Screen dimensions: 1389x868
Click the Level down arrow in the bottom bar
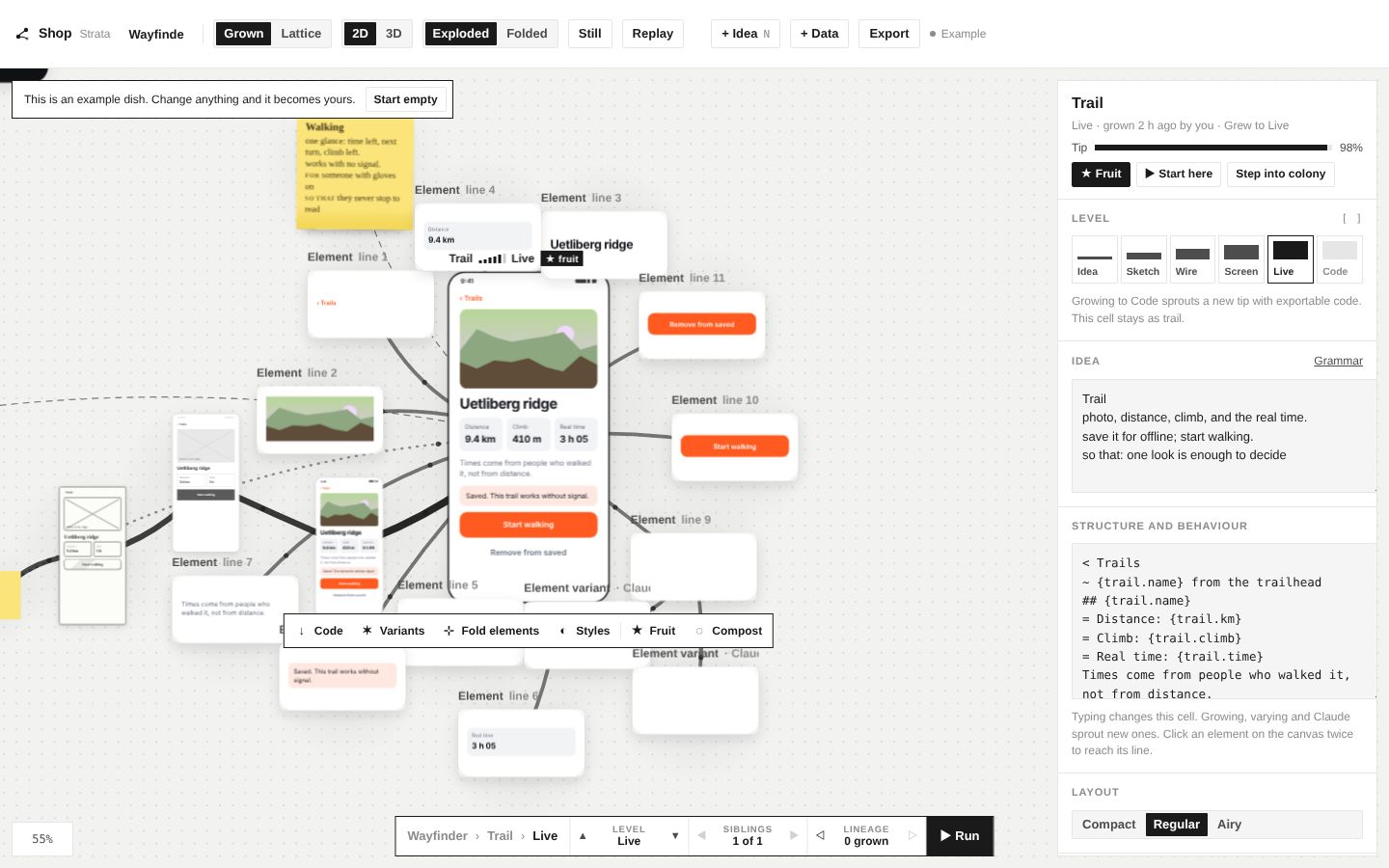[675, 836]
